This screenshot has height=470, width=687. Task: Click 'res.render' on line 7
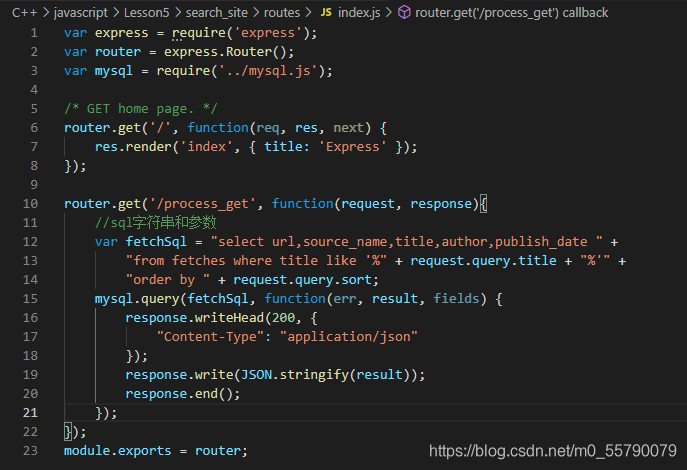pyautogui.click(x=133, y=147)
